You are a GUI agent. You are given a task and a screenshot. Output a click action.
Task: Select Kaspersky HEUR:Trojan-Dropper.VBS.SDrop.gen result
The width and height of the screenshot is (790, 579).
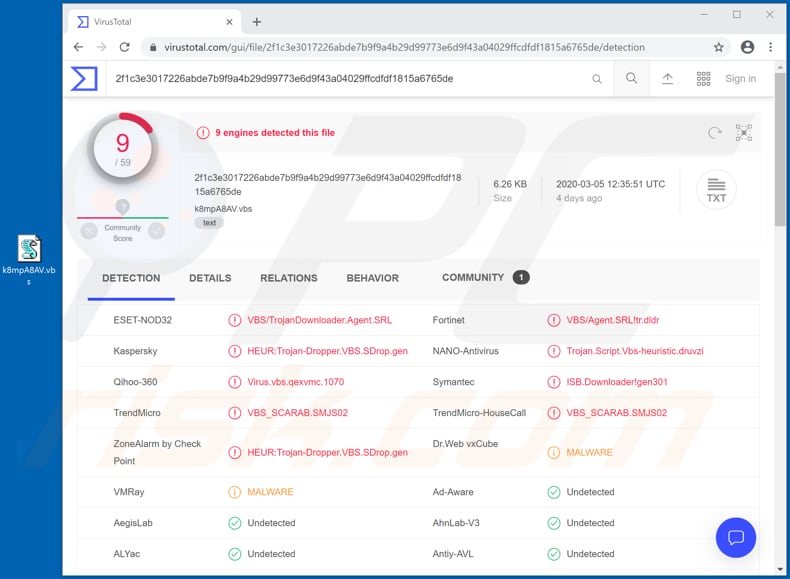327,351
